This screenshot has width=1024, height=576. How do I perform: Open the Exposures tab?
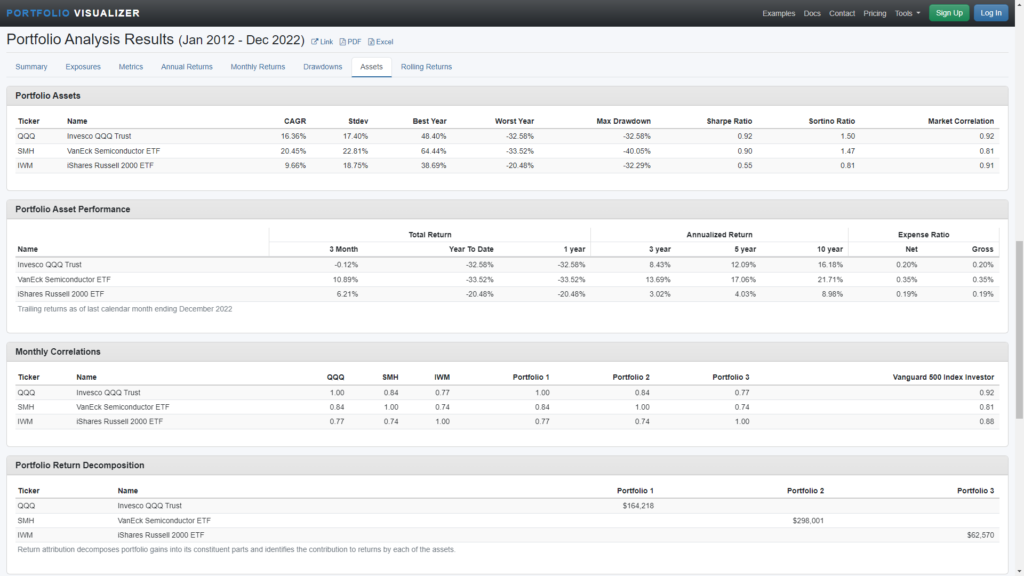(83, 67)
